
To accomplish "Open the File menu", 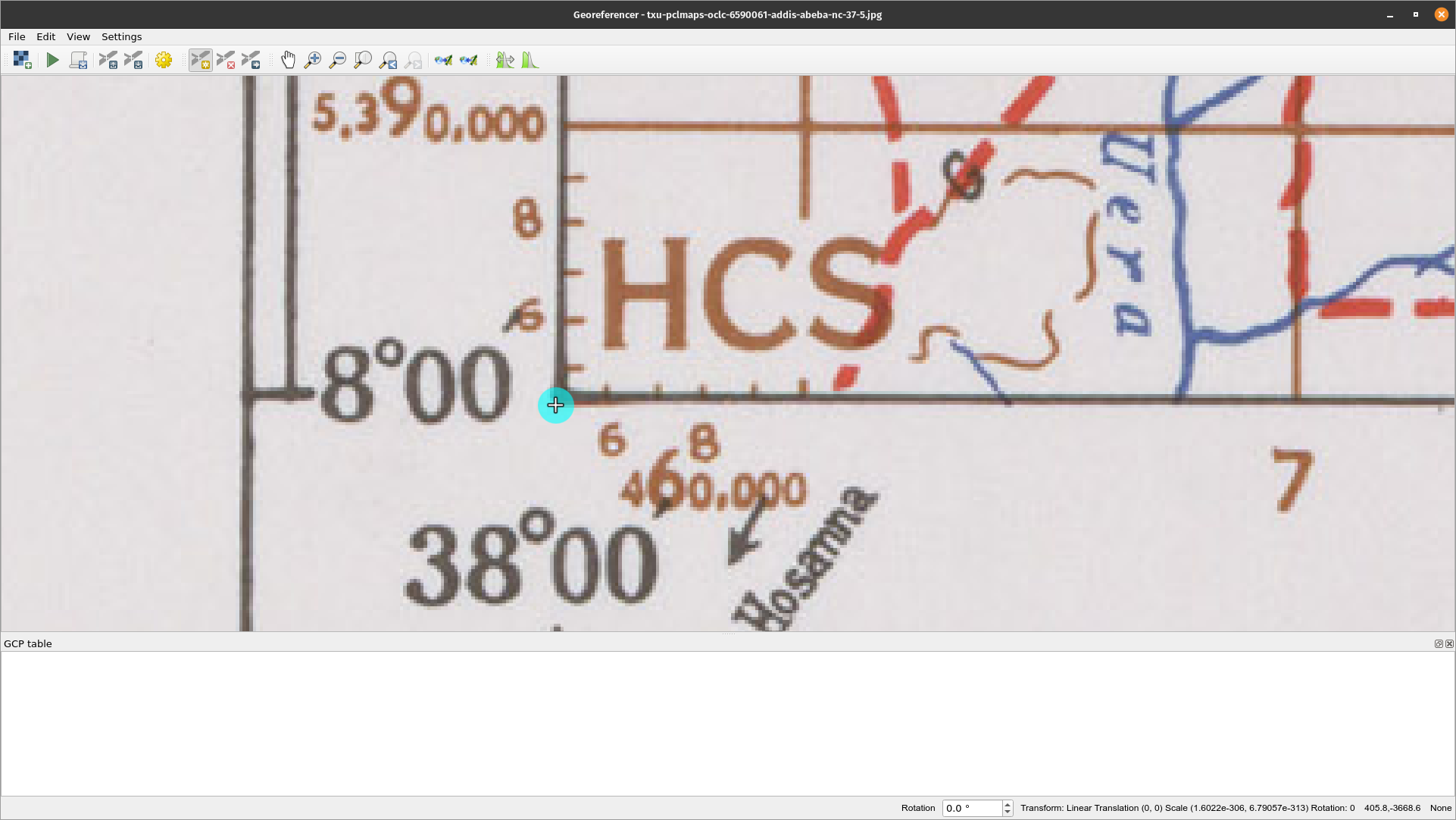I will (x=17, y=36).
